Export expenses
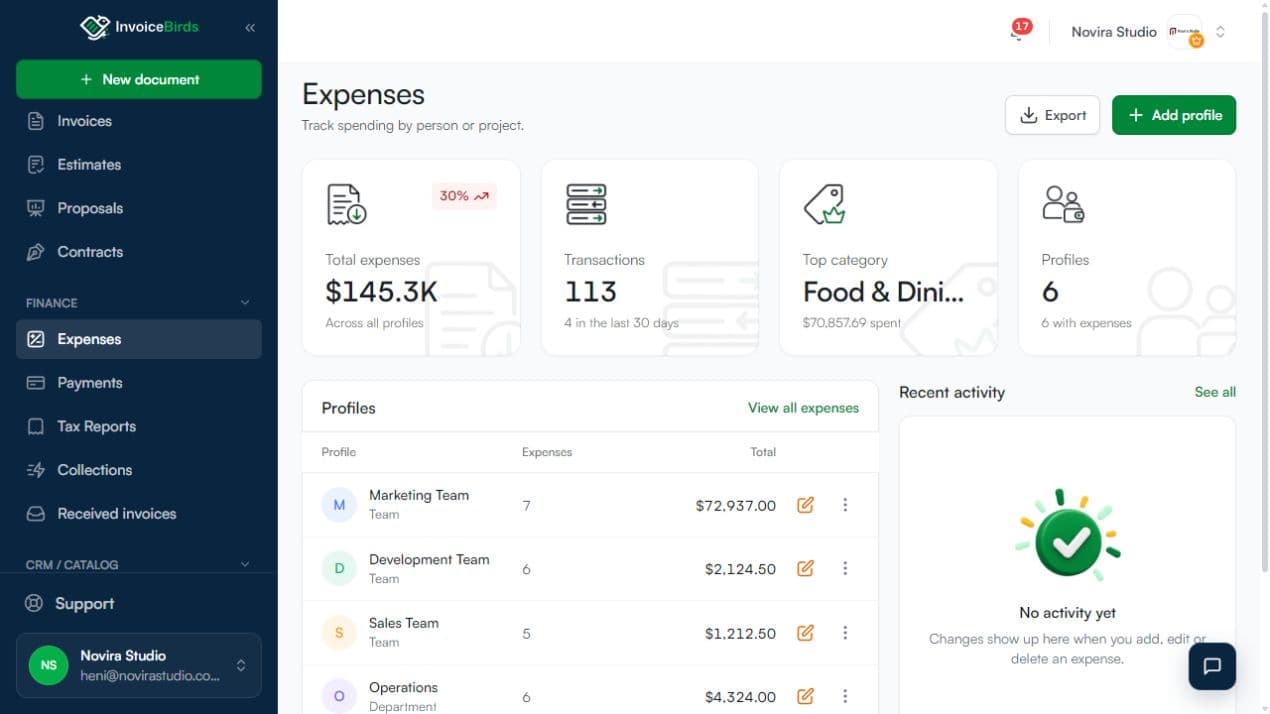Image resolution: width=1270 pixels, height=714 pixels. (x=1052, y=115)
